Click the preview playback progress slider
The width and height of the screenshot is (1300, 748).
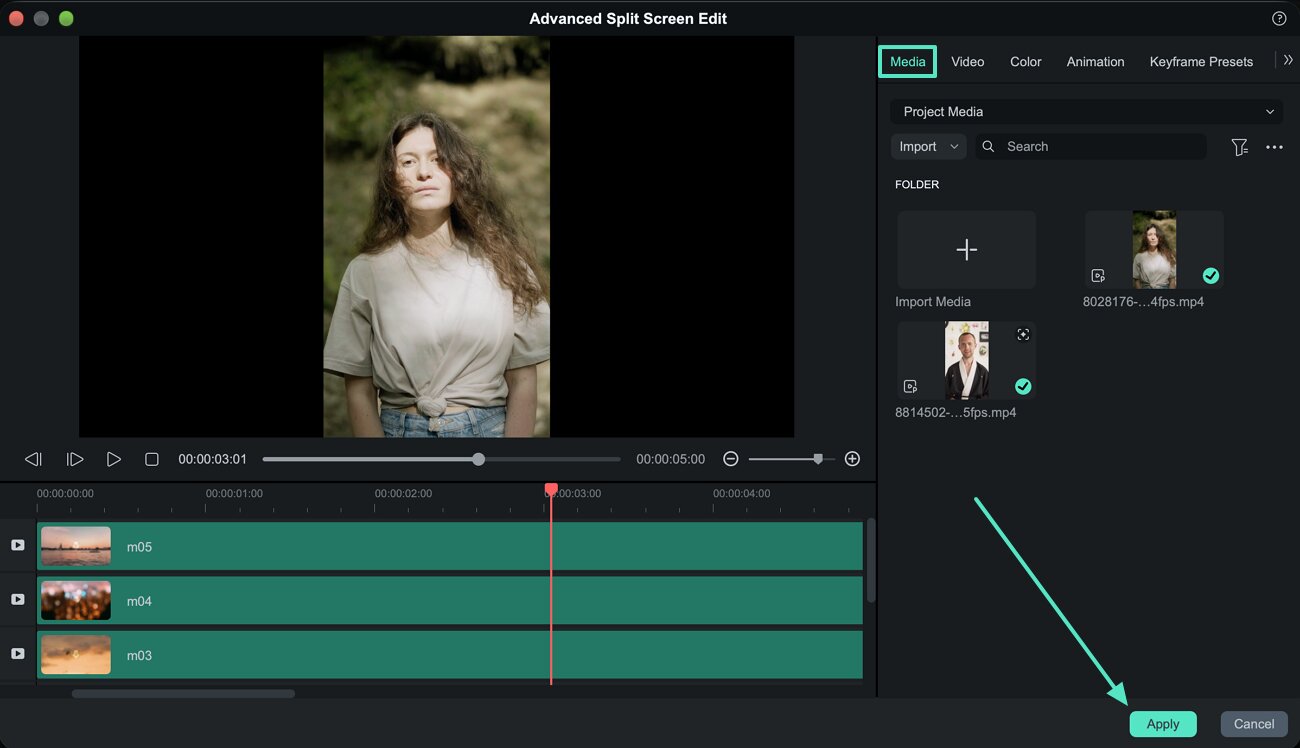(x=441, y=459)
